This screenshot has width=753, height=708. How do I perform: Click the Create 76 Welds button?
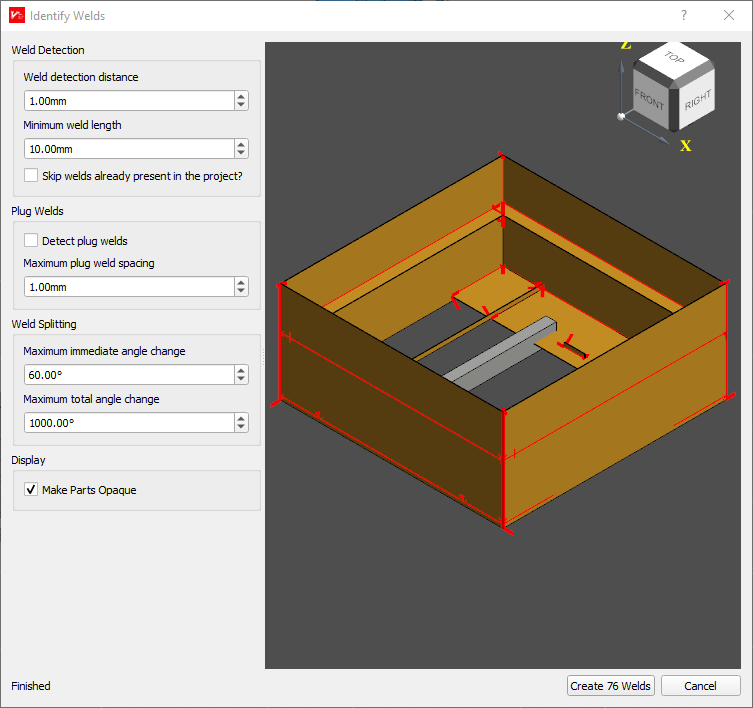click(x=610, y=685)
